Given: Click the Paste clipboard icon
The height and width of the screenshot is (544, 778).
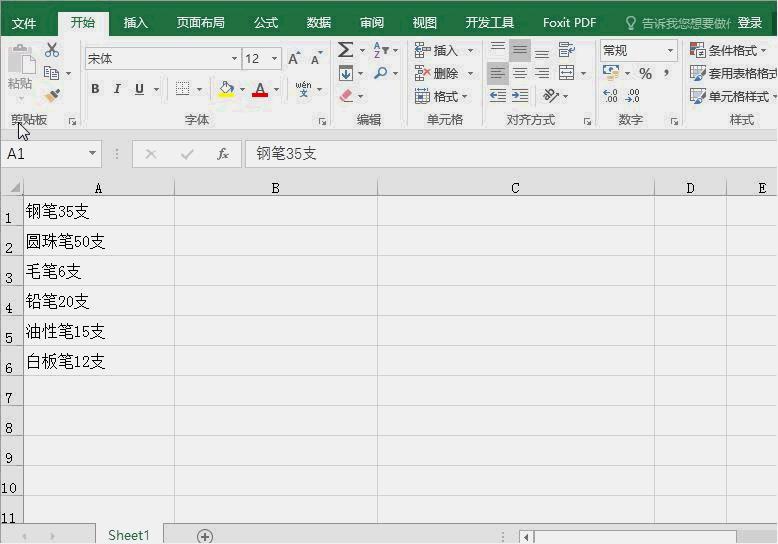Looking at the screenshot, I should tap(21, 60).
